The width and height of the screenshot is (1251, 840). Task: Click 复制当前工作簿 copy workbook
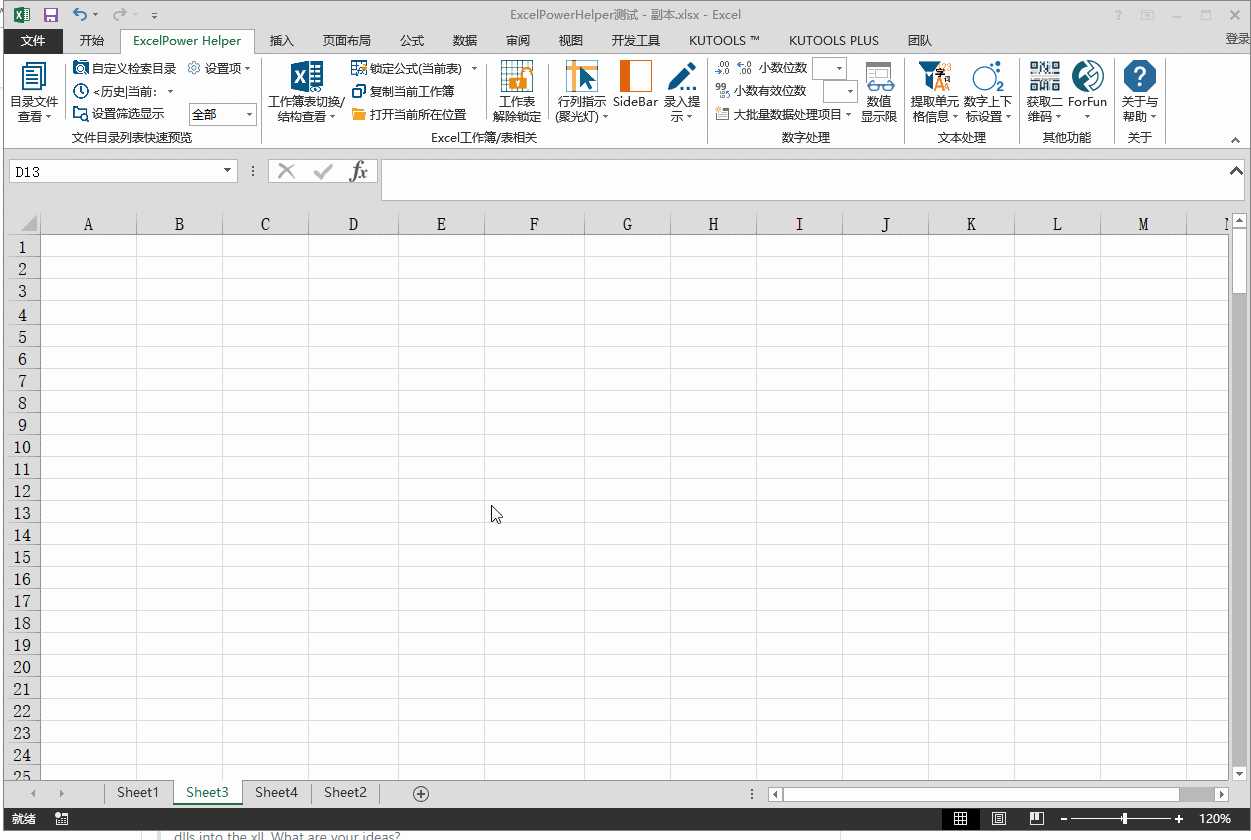pyautogui.click(x=402, y=91)
